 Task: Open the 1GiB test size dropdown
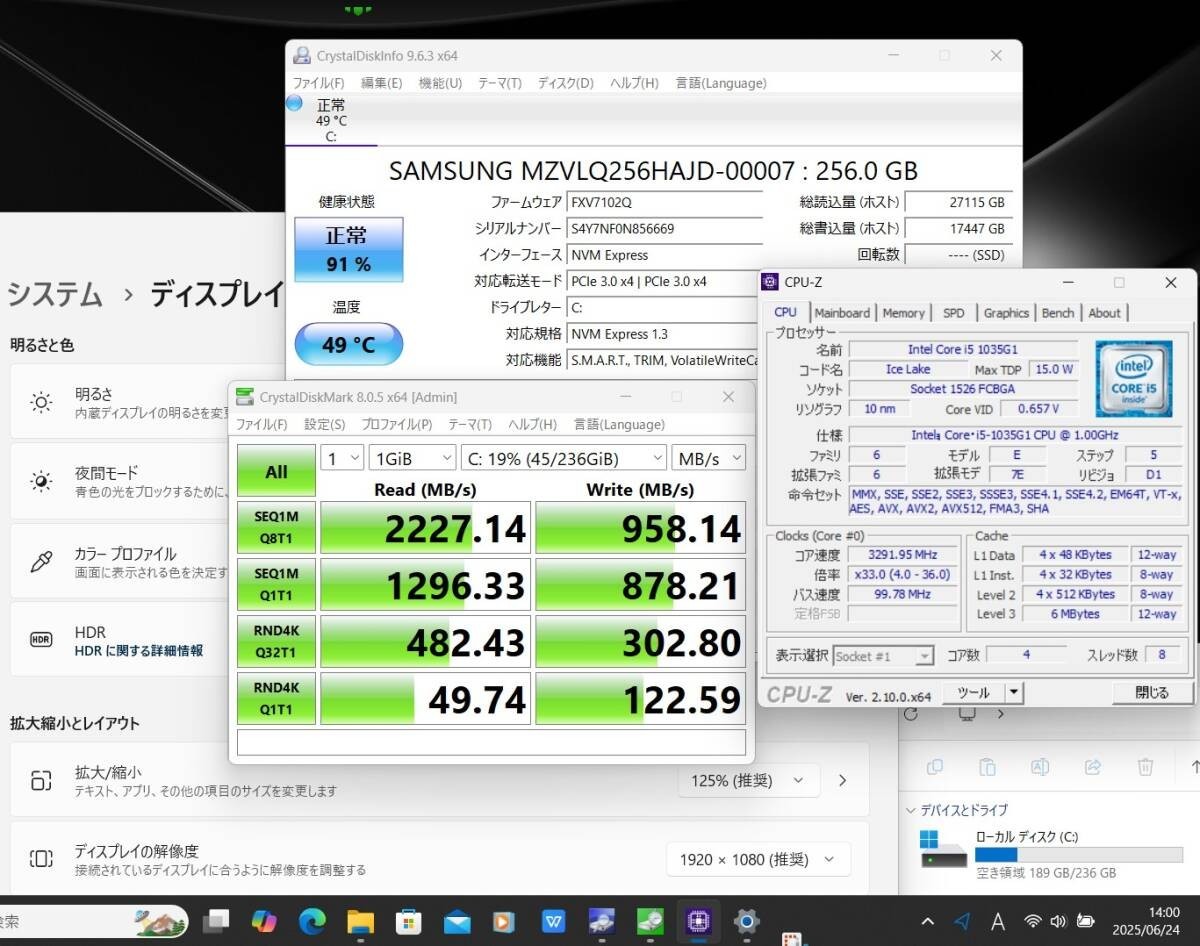click(413, 458)
